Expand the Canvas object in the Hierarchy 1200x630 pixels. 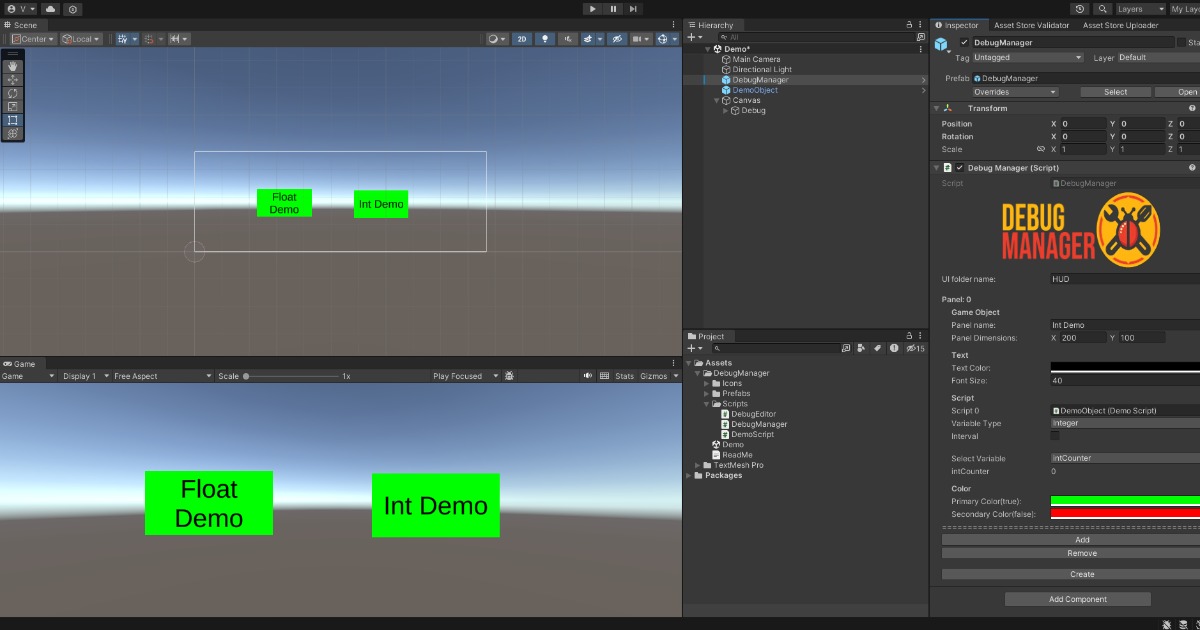click(x=718, y=100)
